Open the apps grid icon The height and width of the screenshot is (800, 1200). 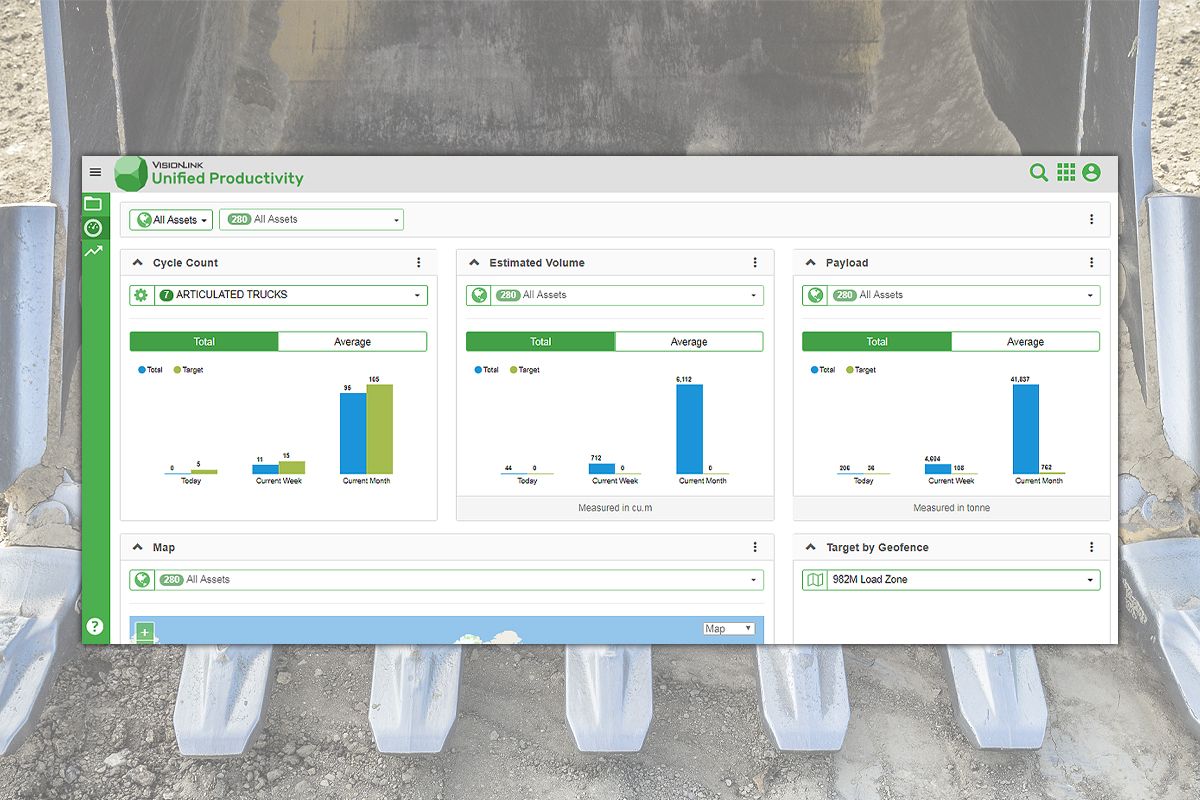[1066, 173]
